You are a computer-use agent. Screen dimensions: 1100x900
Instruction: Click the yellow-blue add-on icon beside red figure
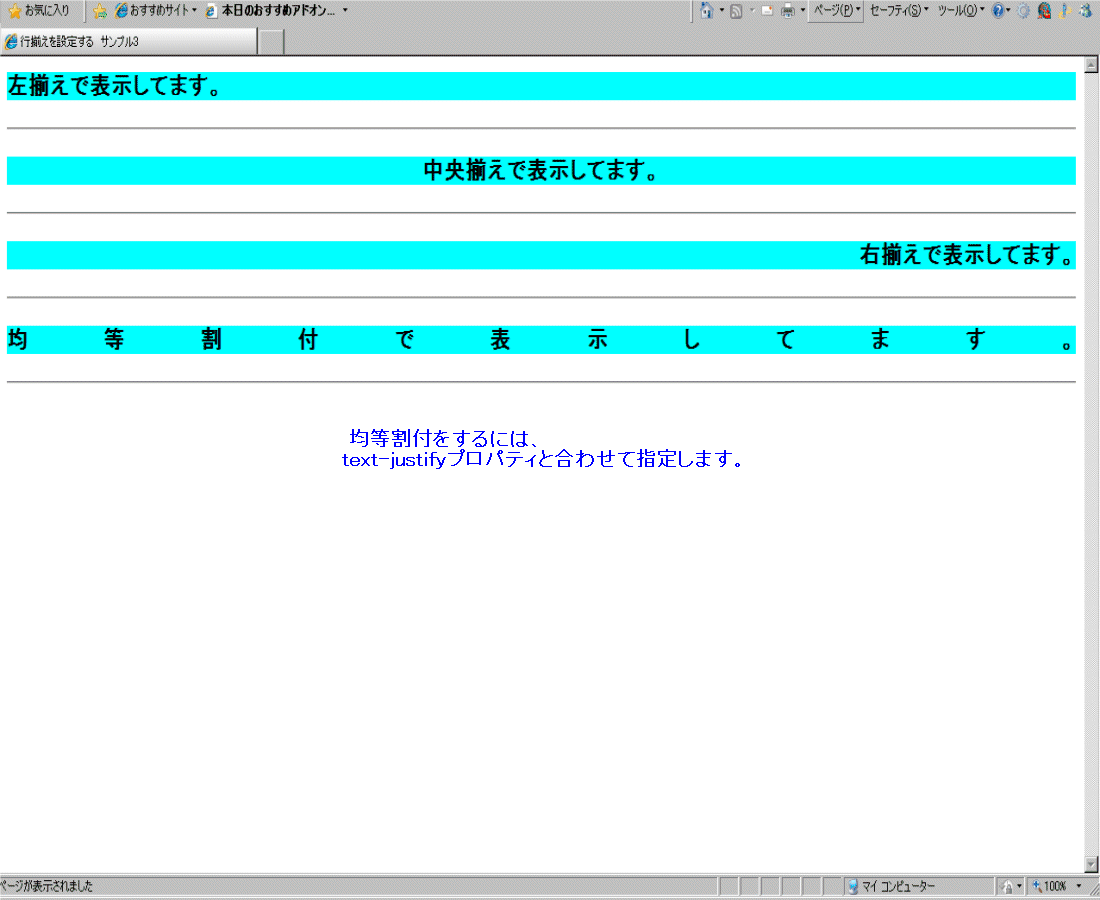pos(1066,11)
